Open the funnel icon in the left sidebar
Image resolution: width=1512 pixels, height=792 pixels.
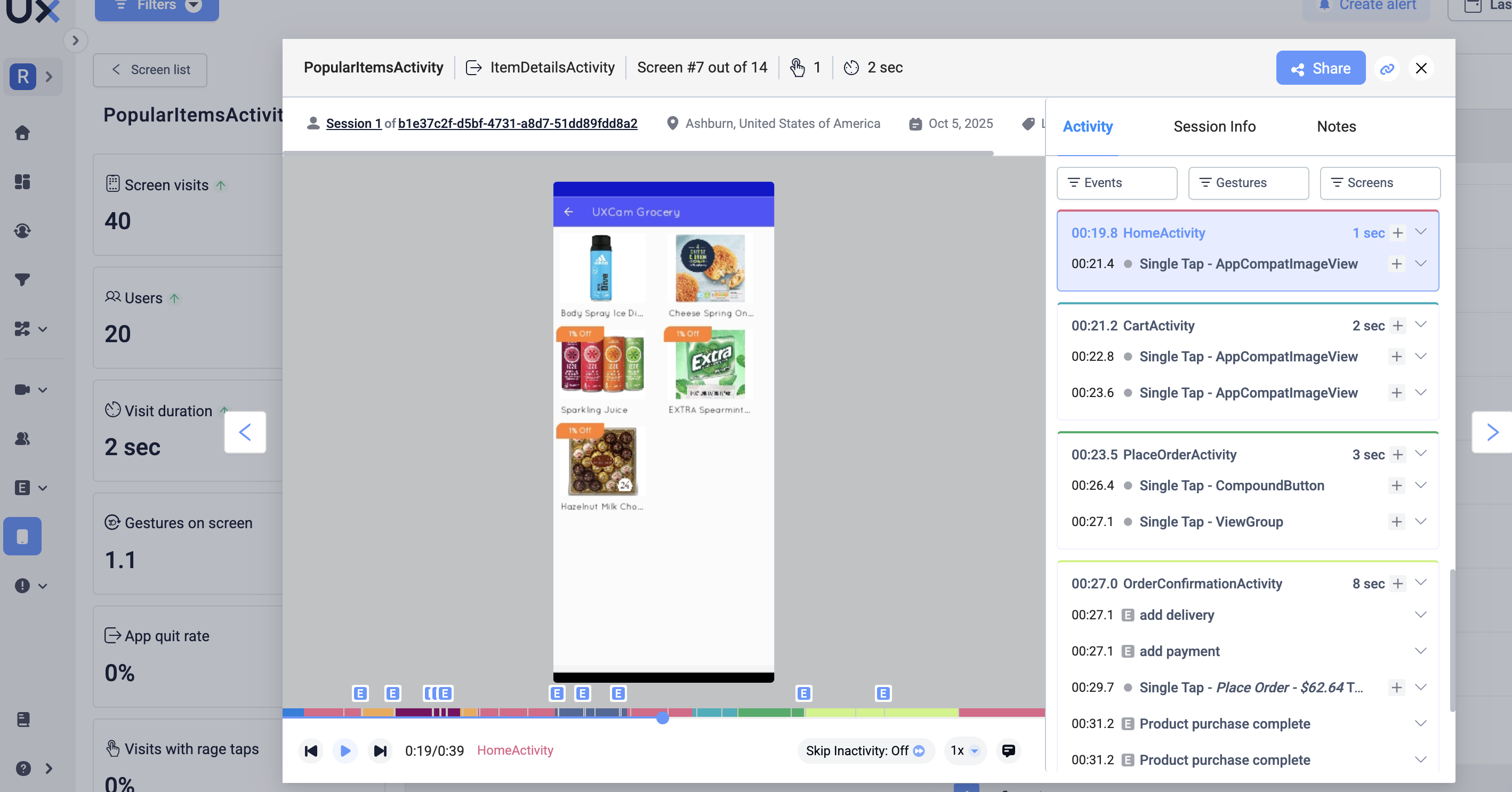coord(22,280)
